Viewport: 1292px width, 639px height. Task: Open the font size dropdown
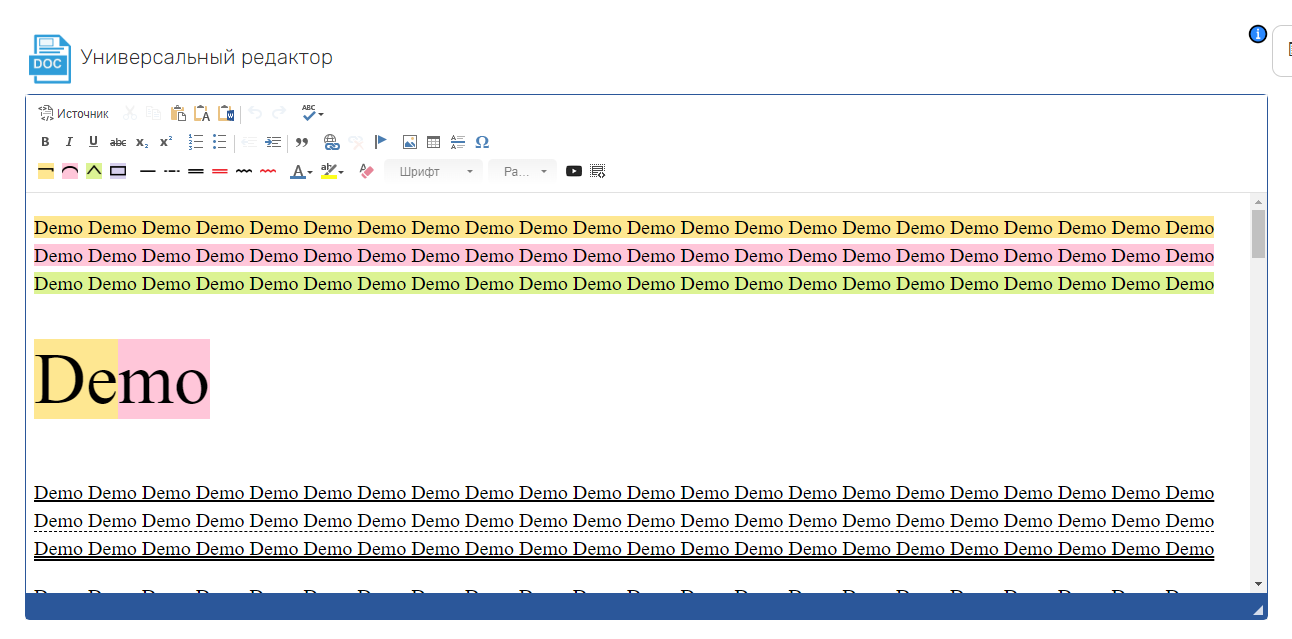(x=522, y=171)
